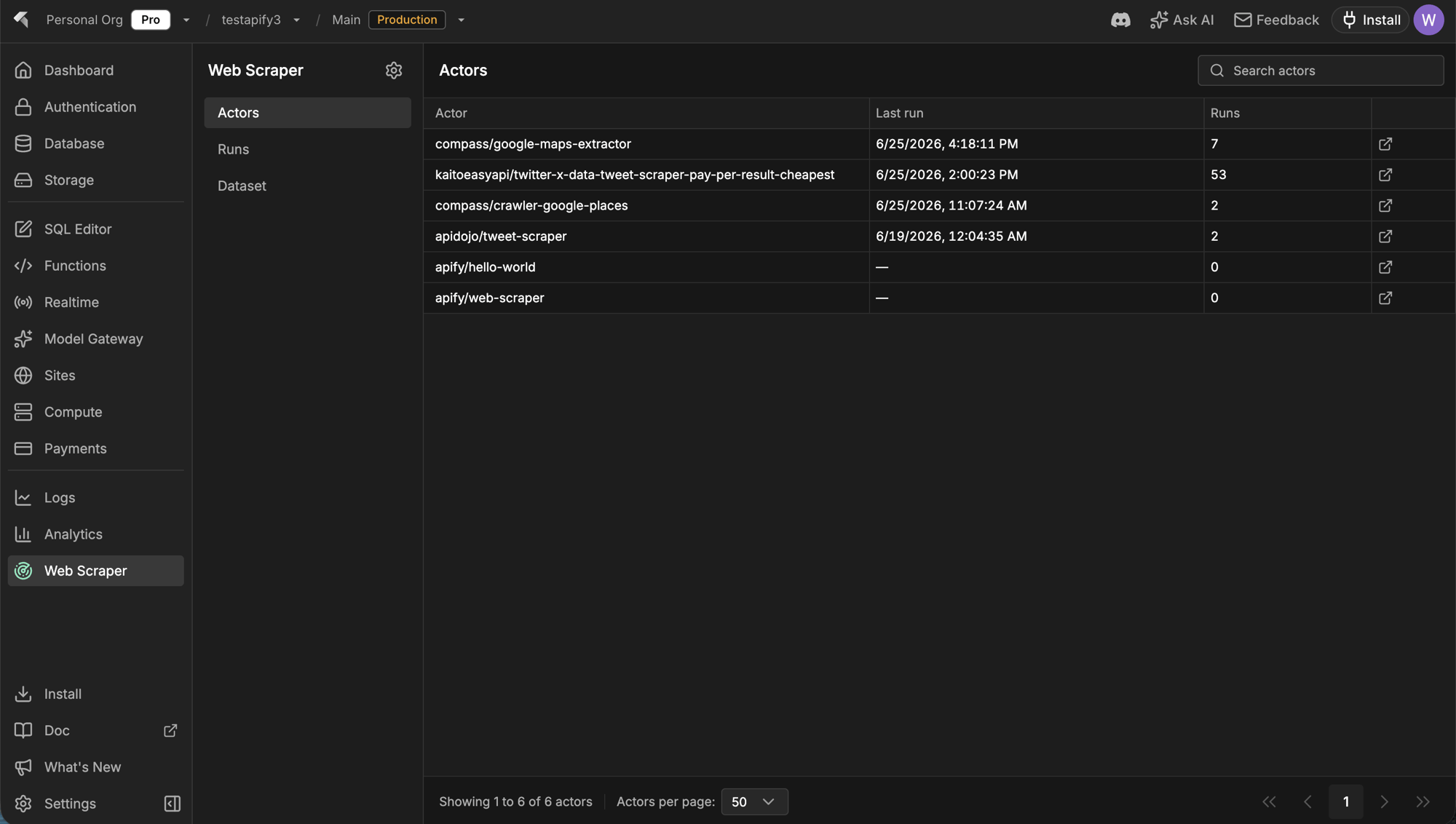Click the Pro plan badge

[151, 20]
